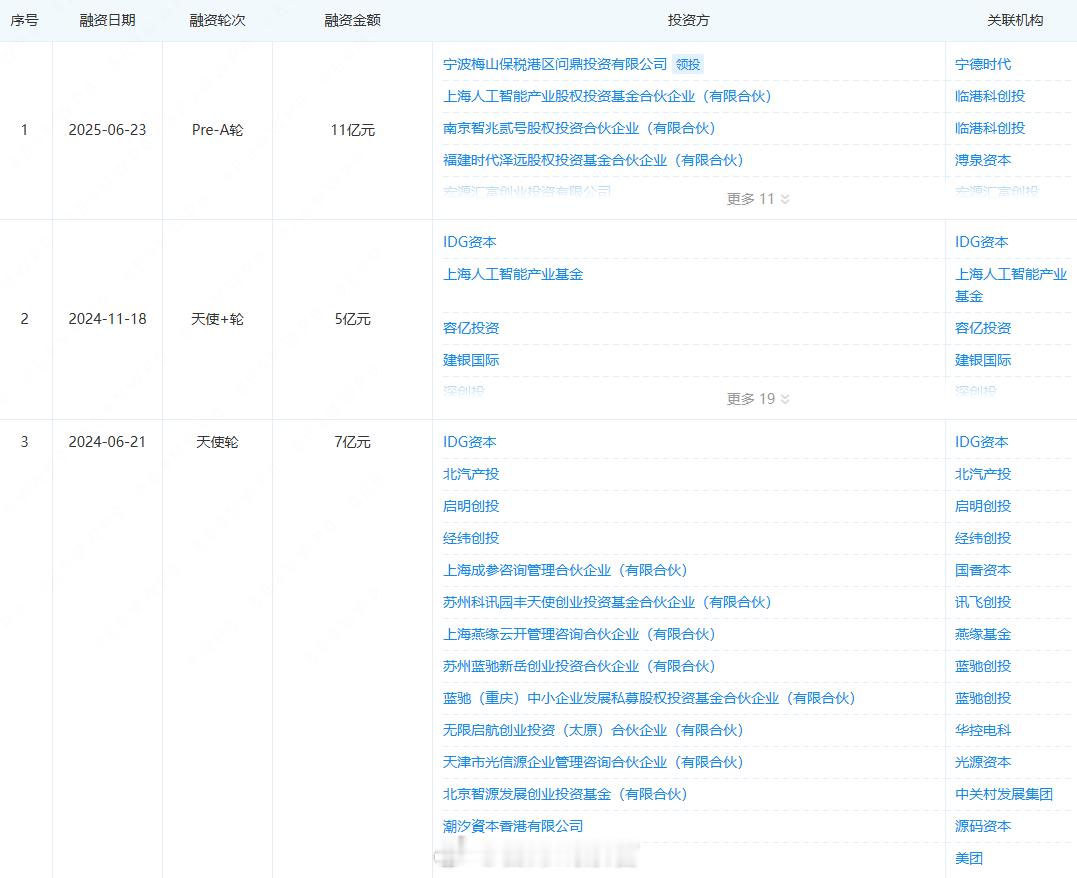1077x878 pixels.
Task: Open 华控电科 related institution
Action: pyautogui.click(x=983, y=730)
